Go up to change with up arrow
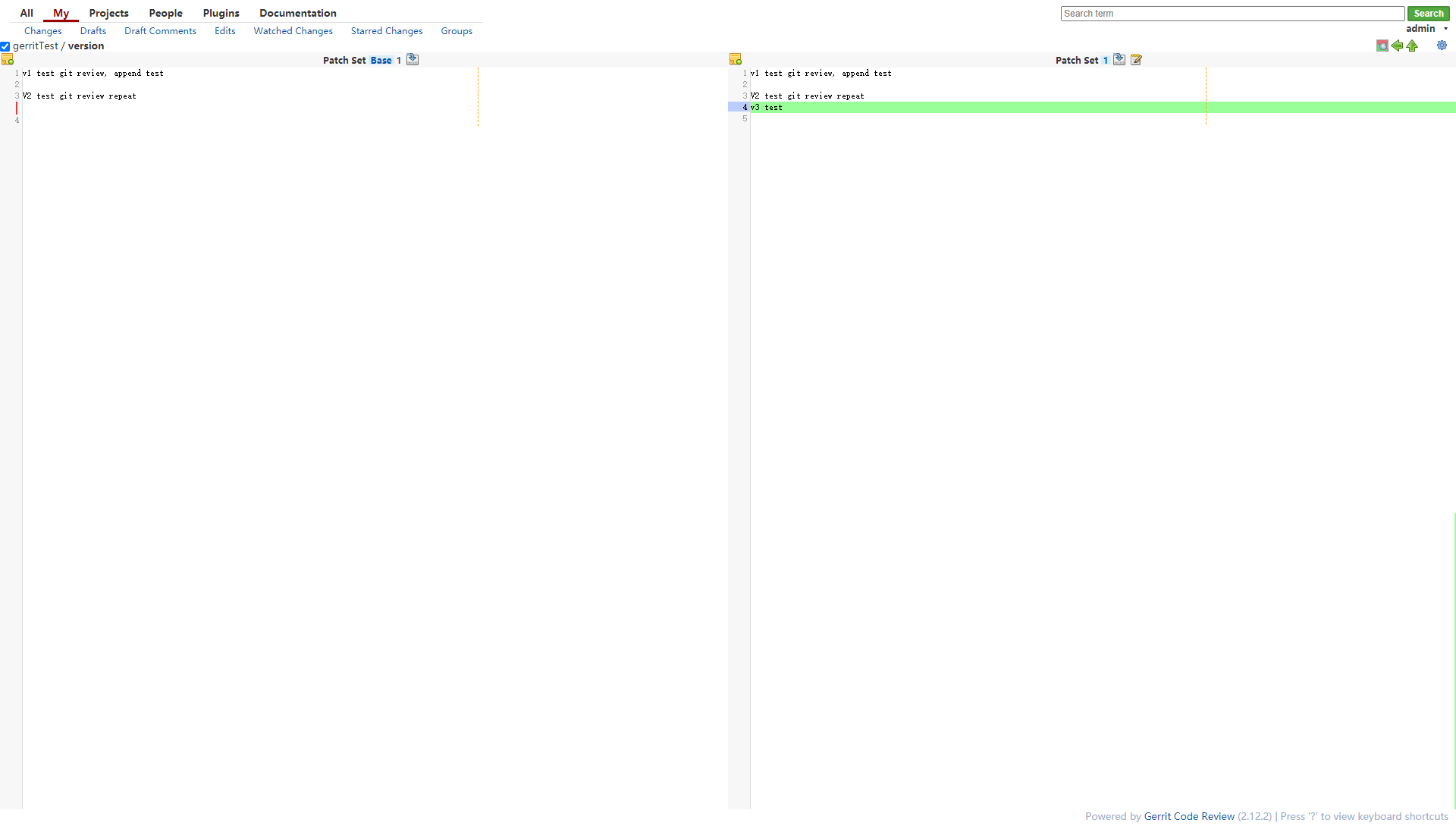The width and height of the screenshot is (1456, 826). pos(1412,46)
